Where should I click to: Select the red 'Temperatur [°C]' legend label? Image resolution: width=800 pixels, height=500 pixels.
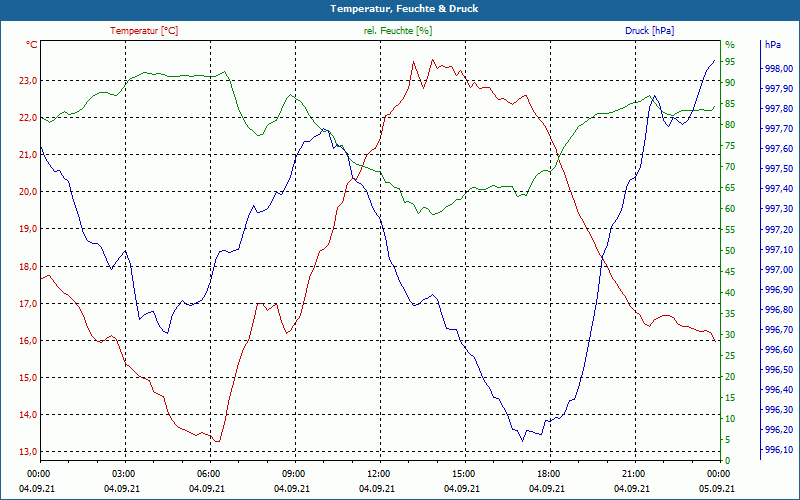click(x=144, y=31)
